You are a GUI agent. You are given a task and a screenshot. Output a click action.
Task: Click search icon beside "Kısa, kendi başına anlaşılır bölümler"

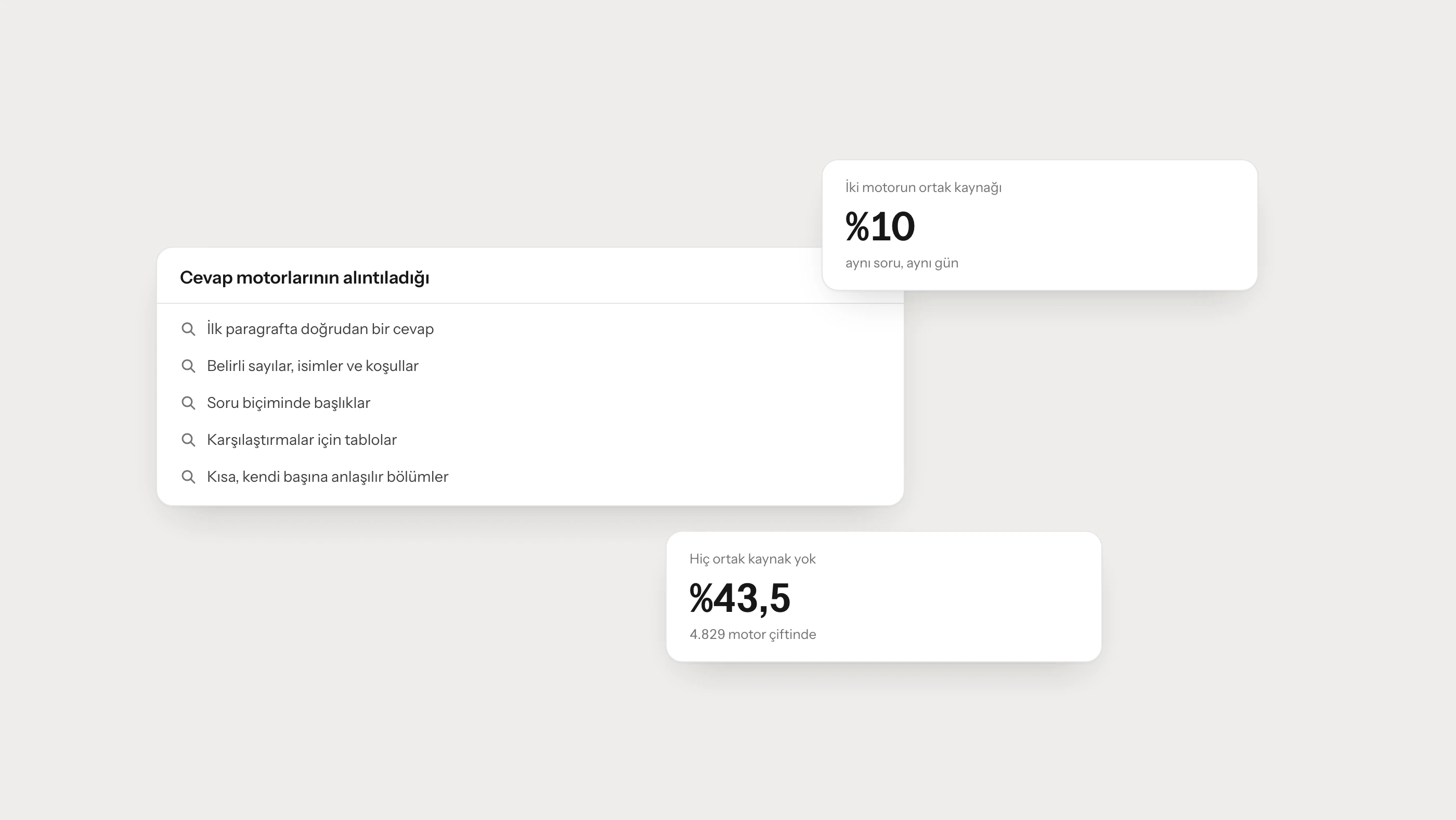[x=188, y=477]
